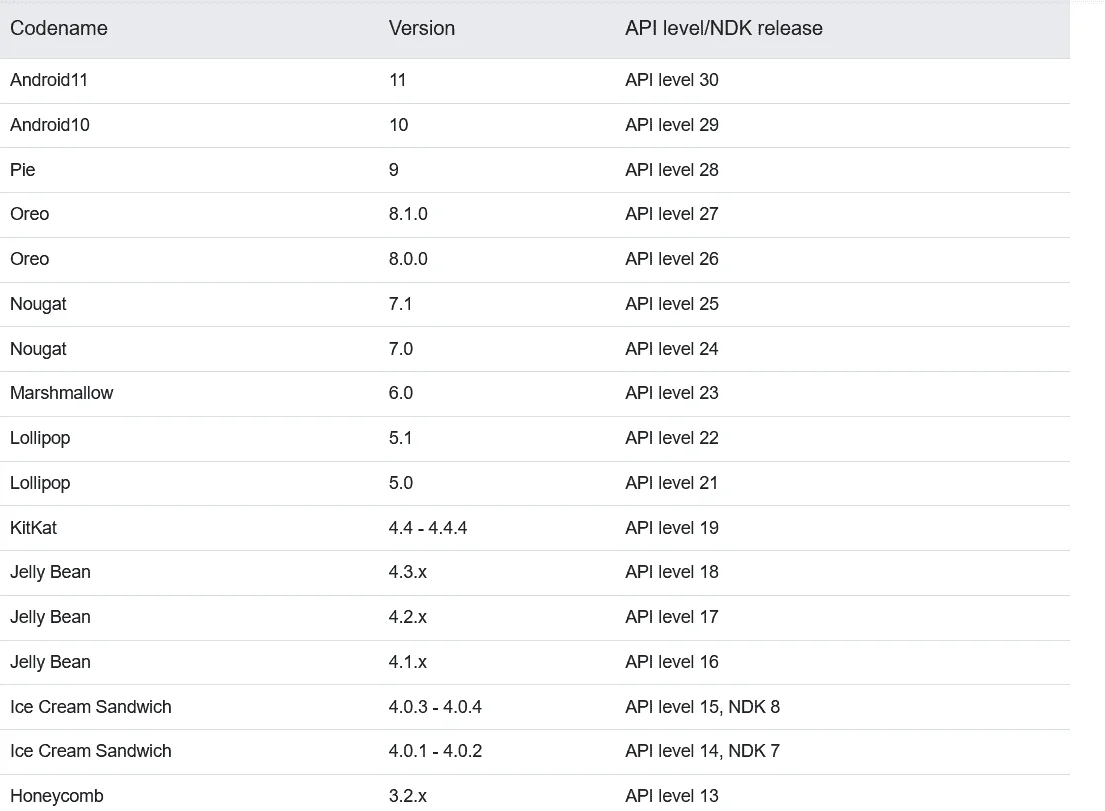Click the Codename column header
Image resolution: width=1105 pixels, height=811 pixels.
point(58,28)
